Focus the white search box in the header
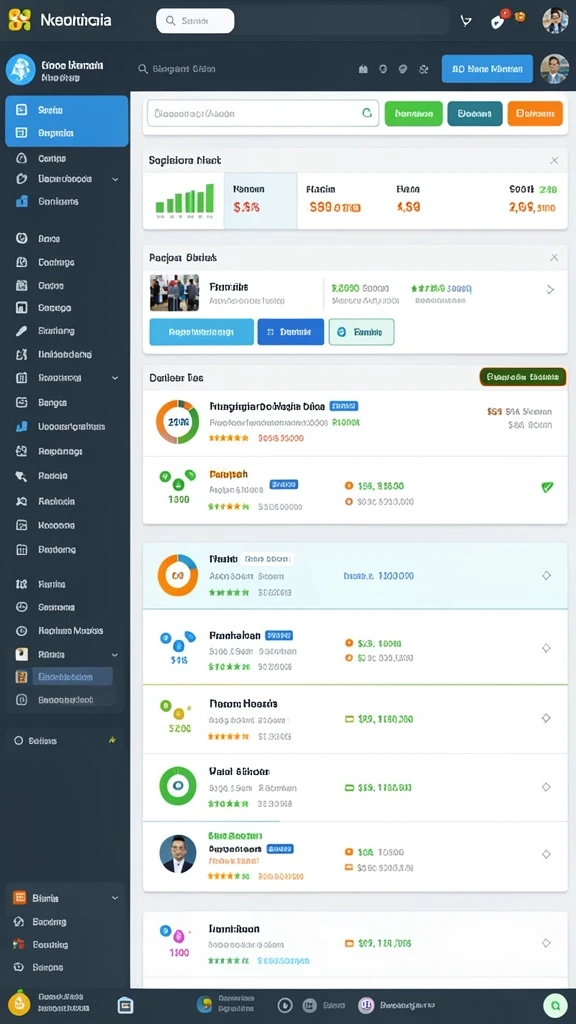The height and width of the screenshot is (1024, 576). (x=195, y=21)
